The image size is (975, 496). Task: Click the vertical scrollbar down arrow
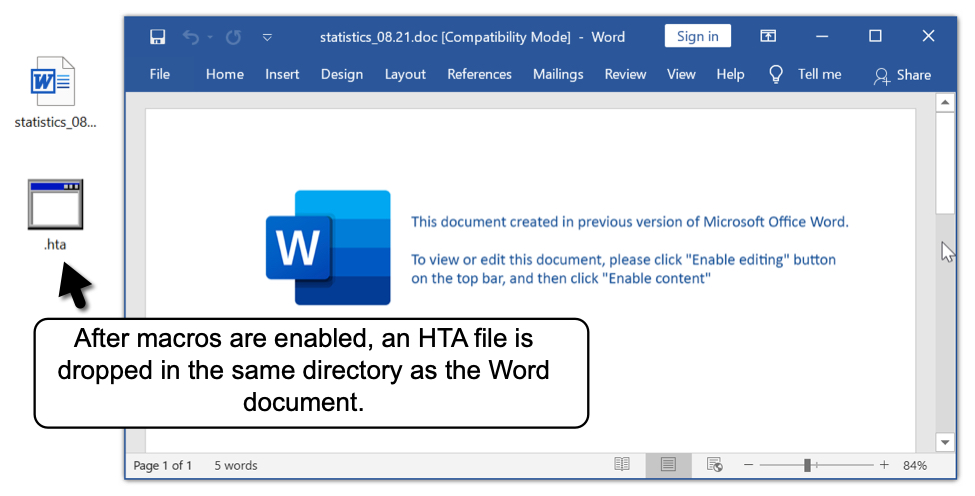click(945, 441)
